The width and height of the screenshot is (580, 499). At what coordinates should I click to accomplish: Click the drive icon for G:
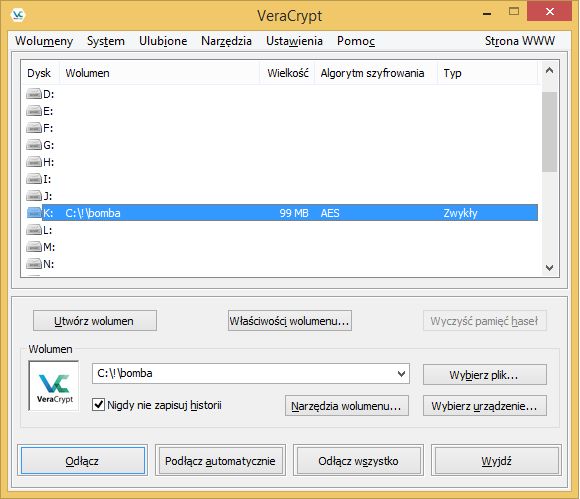point(34,145)
